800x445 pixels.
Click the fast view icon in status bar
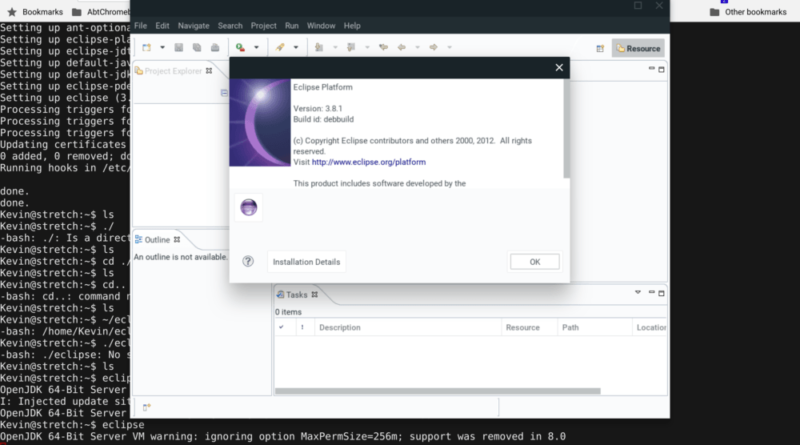[x=146, y=407]
